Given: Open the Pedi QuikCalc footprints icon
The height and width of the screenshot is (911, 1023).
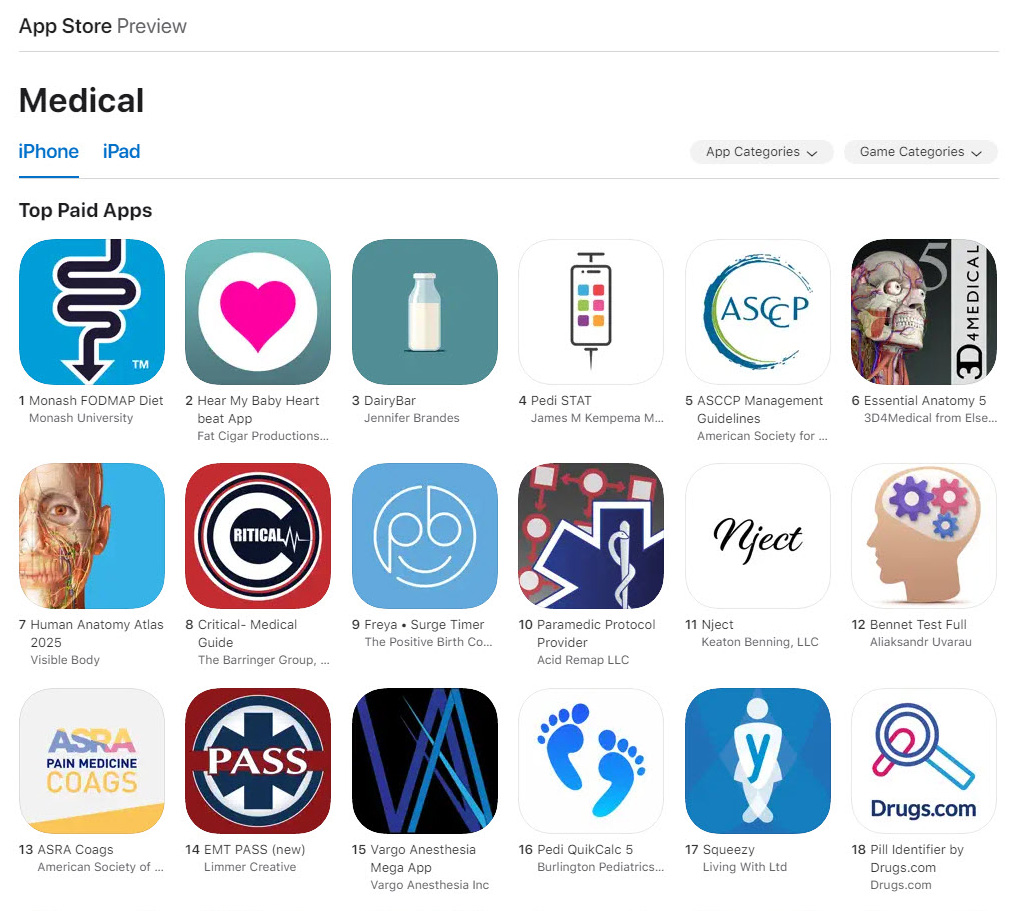Looking at the screenshot, I should (x=591, y=761).
